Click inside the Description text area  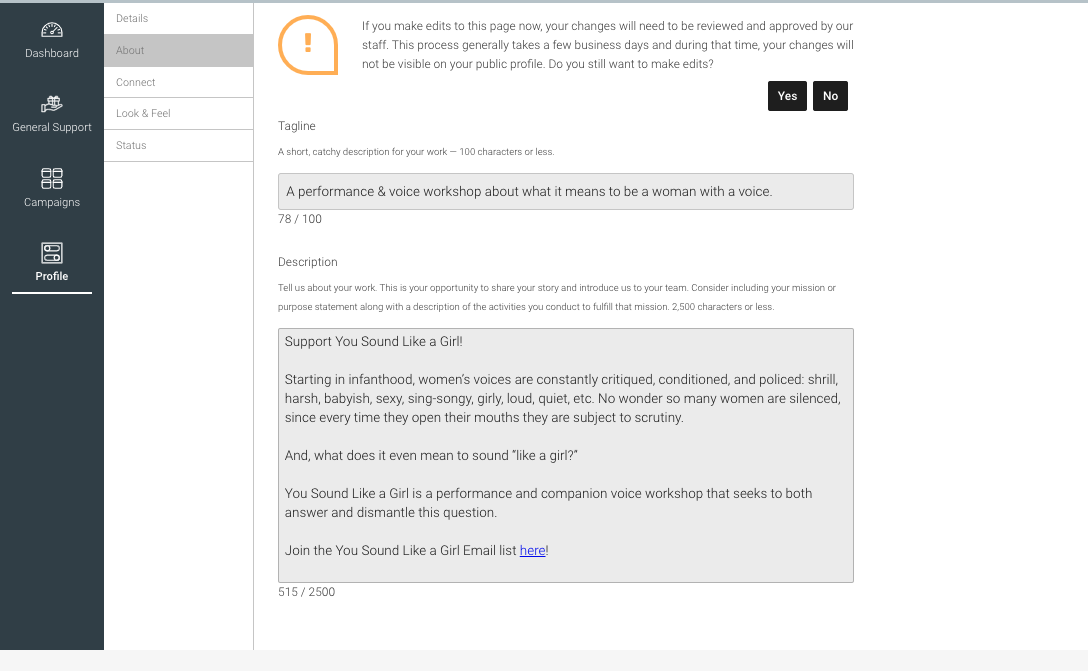(566, 455)
